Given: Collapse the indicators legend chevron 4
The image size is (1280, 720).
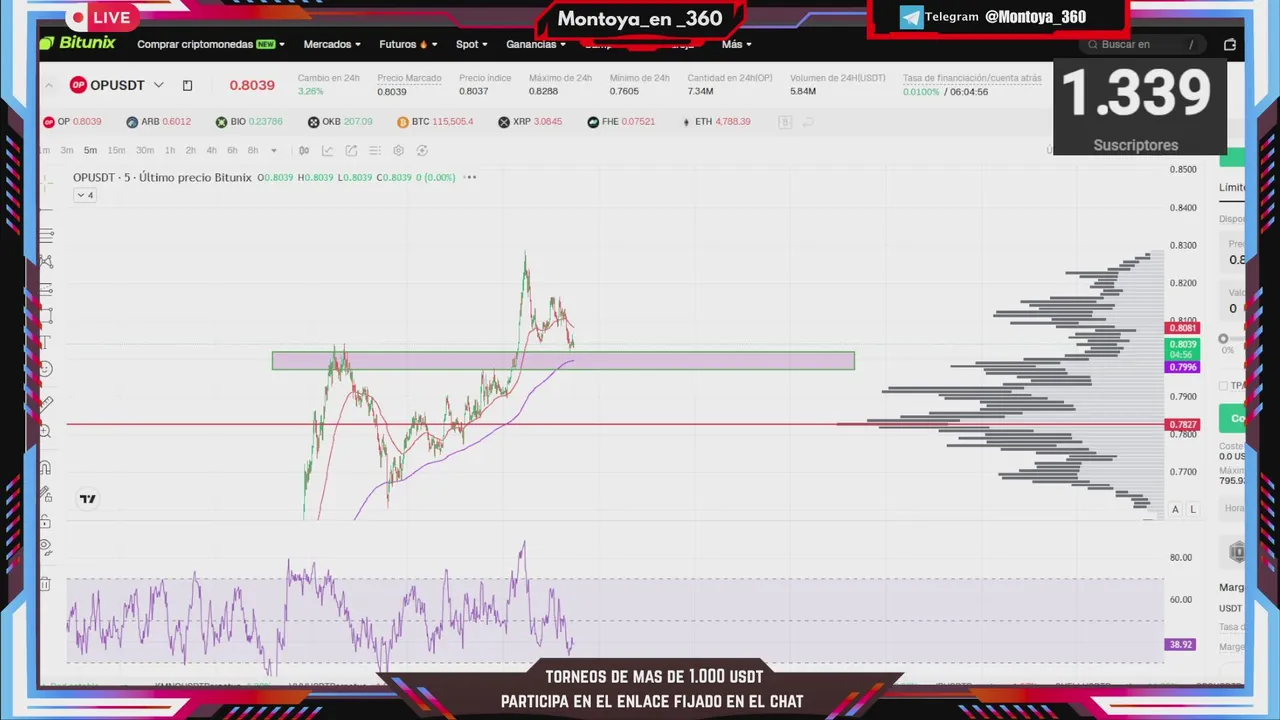Looking at the screenshot, I should (84, 195).
